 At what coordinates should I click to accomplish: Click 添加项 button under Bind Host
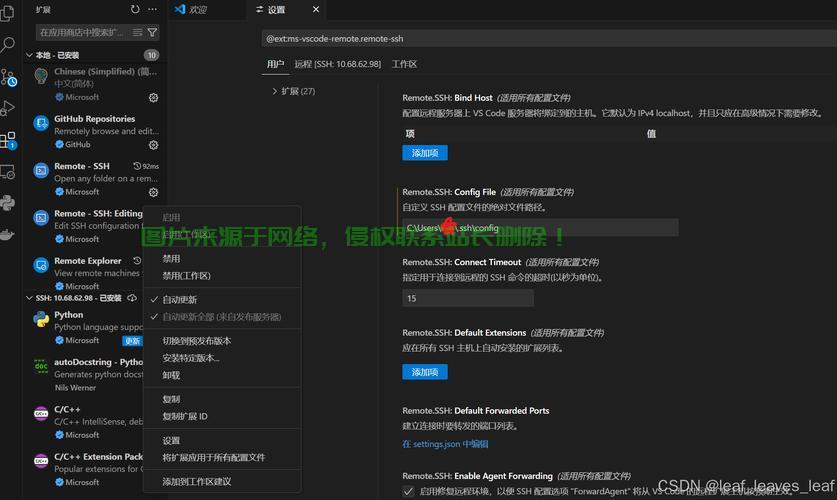[x=425, y=153]
